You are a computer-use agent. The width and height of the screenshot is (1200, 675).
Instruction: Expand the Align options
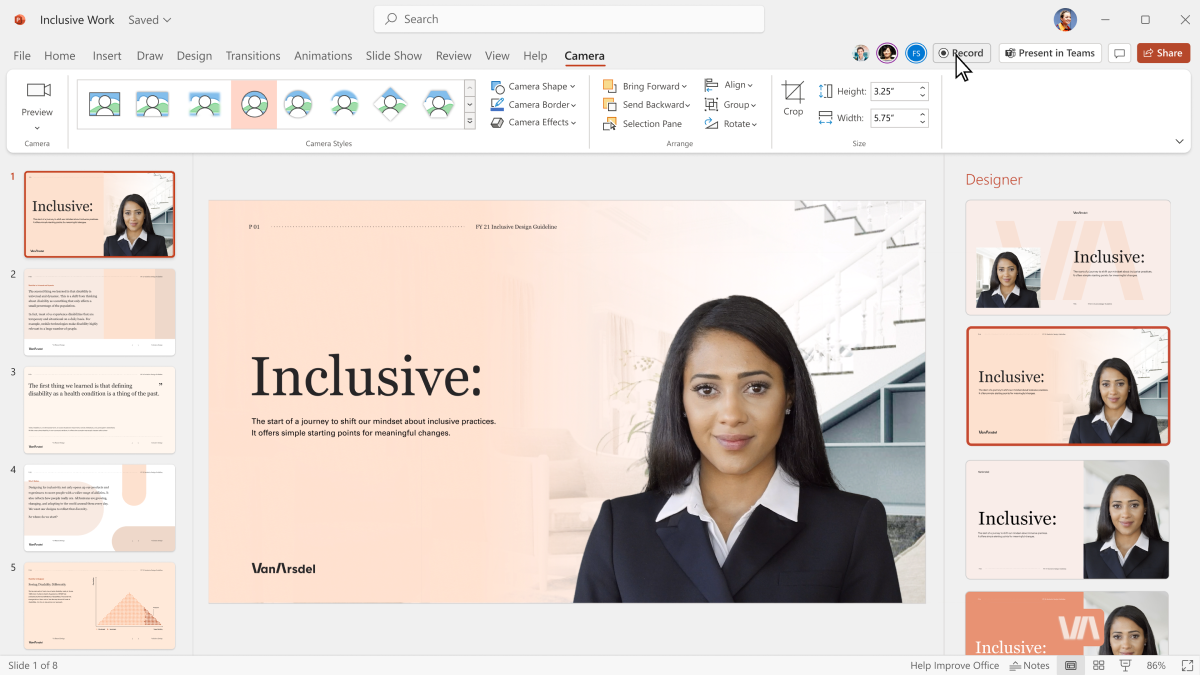pos(731,85)
